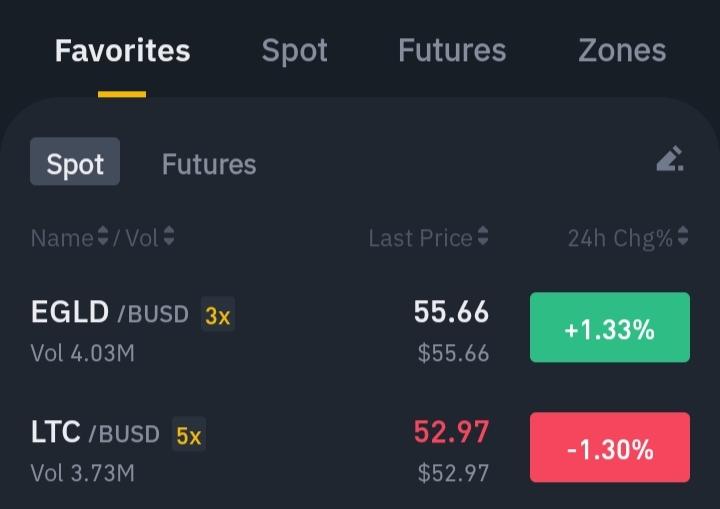
Task: Sort by Name using arrow icon
Action: (103, 236)
